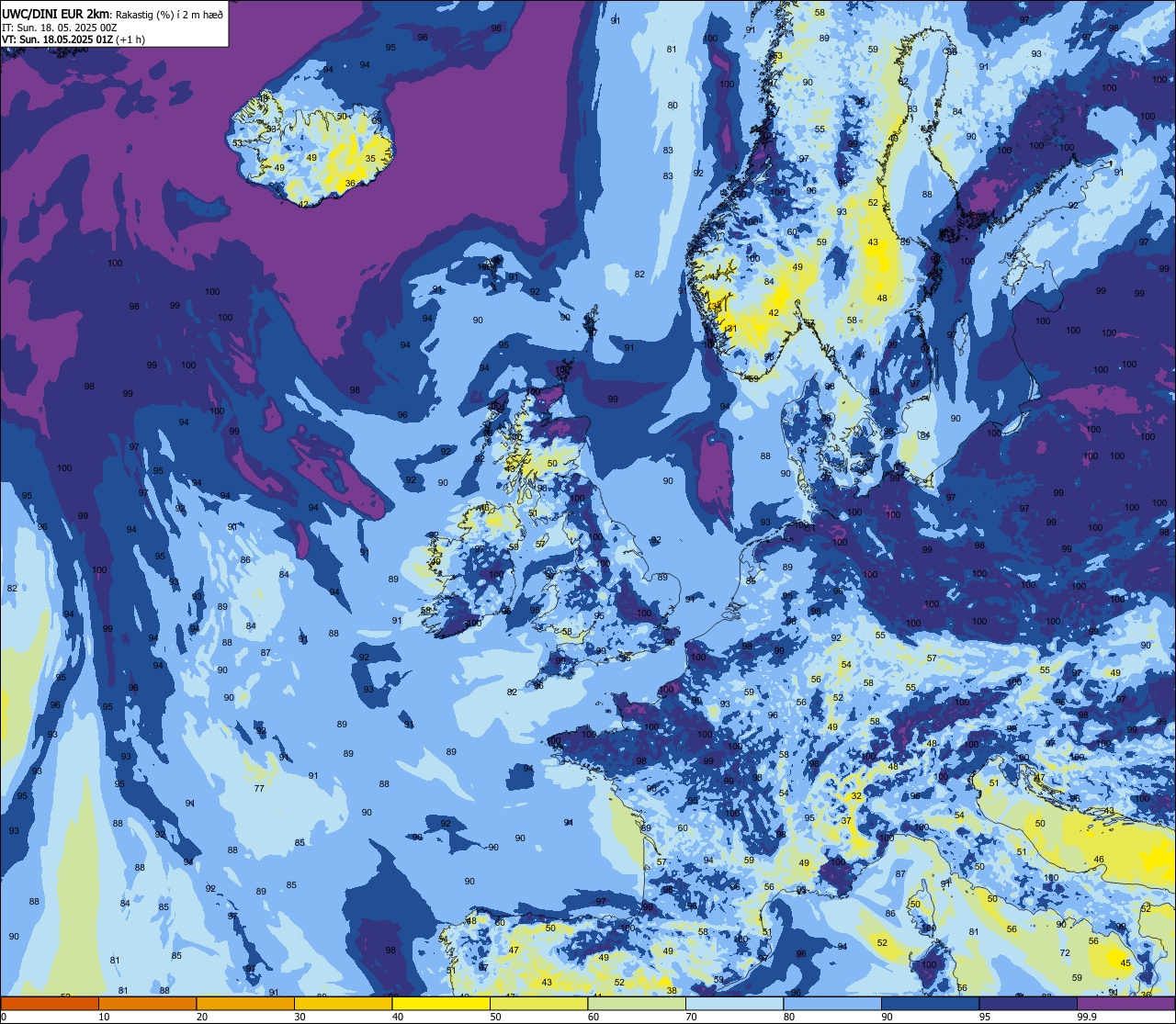The image size is (1176, 1024).
Task: Click the 35 humidity value over eastern Iceland
Action: (x=370, y=159)
